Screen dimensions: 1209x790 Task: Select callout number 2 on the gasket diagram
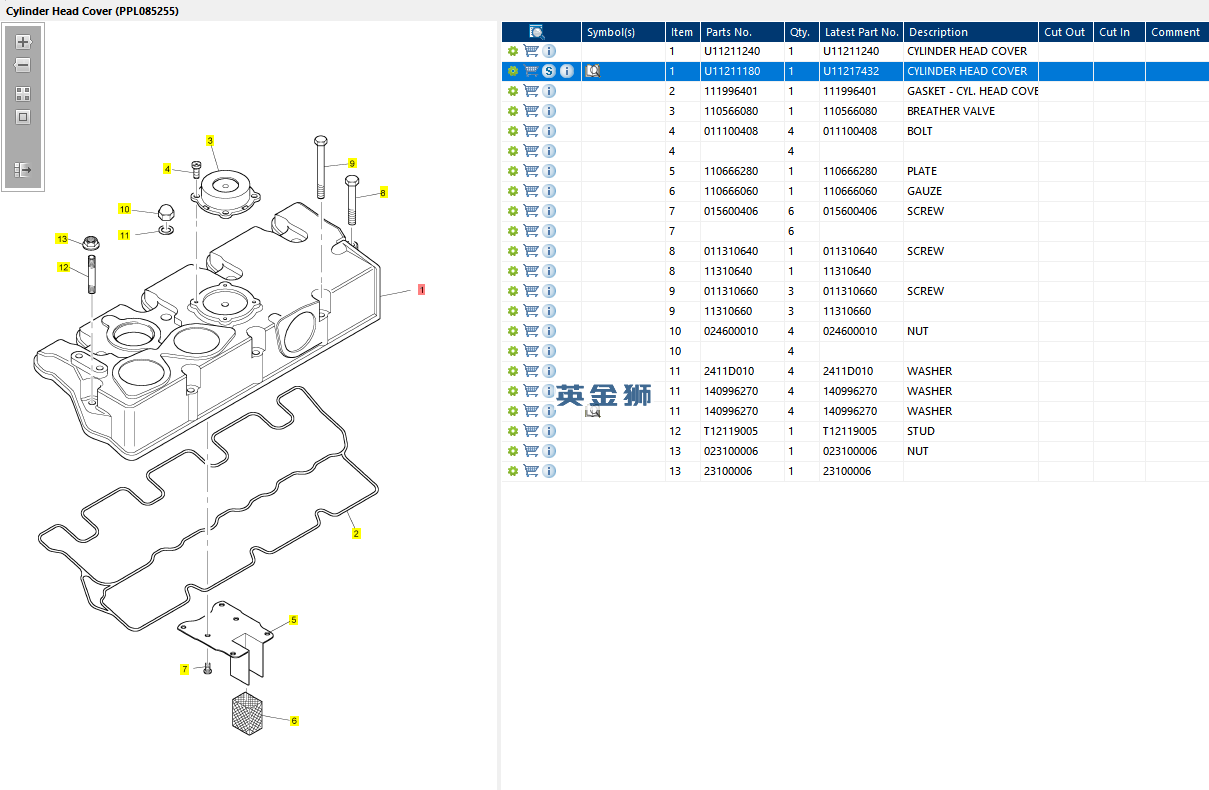(356, 534)
